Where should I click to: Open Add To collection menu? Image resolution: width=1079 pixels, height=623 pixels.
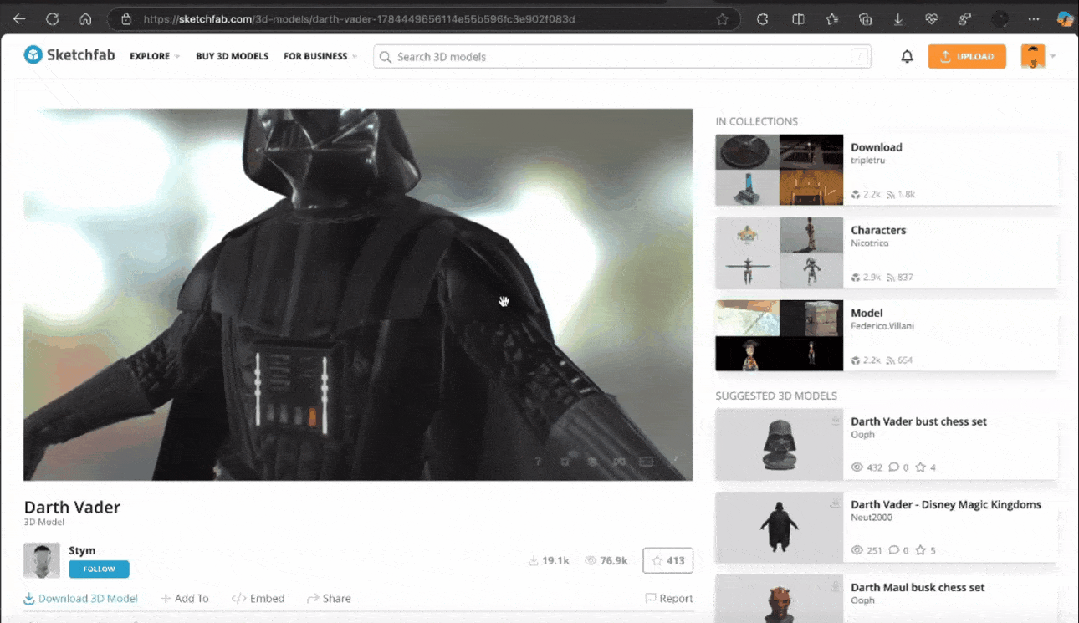(184, 598)
